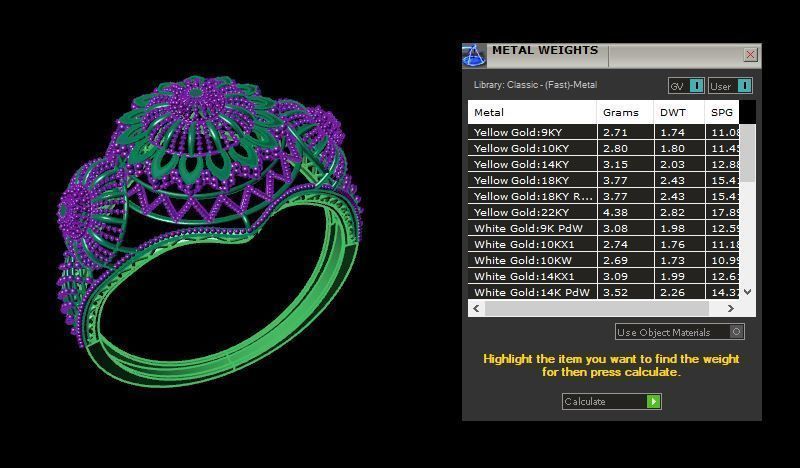This screenshot has width=800, height=468.
Task: Select the White Gold:10KW row
Action: [x=604, y=260]
